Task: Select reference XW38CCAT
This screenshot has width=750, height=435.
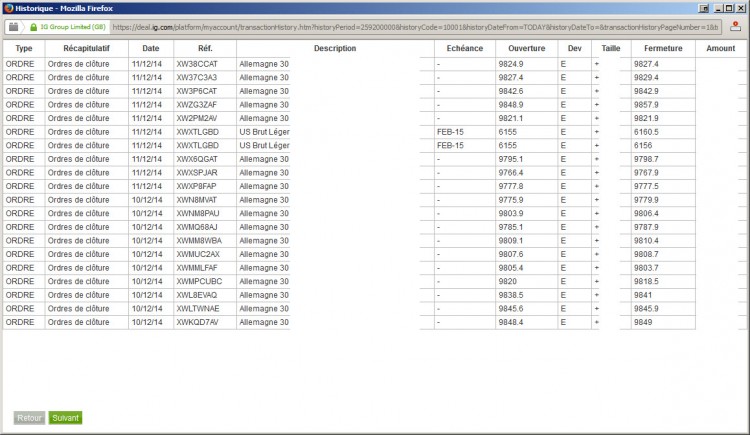Action: [x=197, y=64]
